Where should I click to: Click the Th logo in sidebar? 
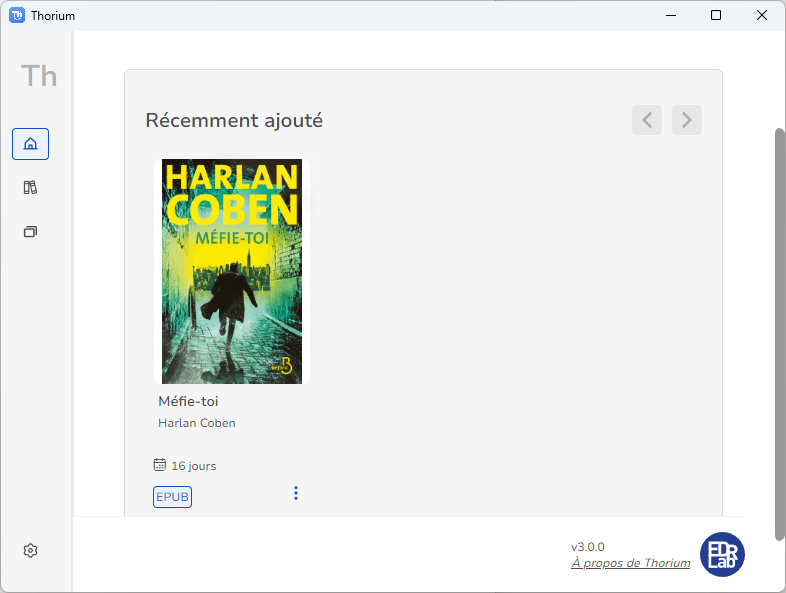[39, 76]
